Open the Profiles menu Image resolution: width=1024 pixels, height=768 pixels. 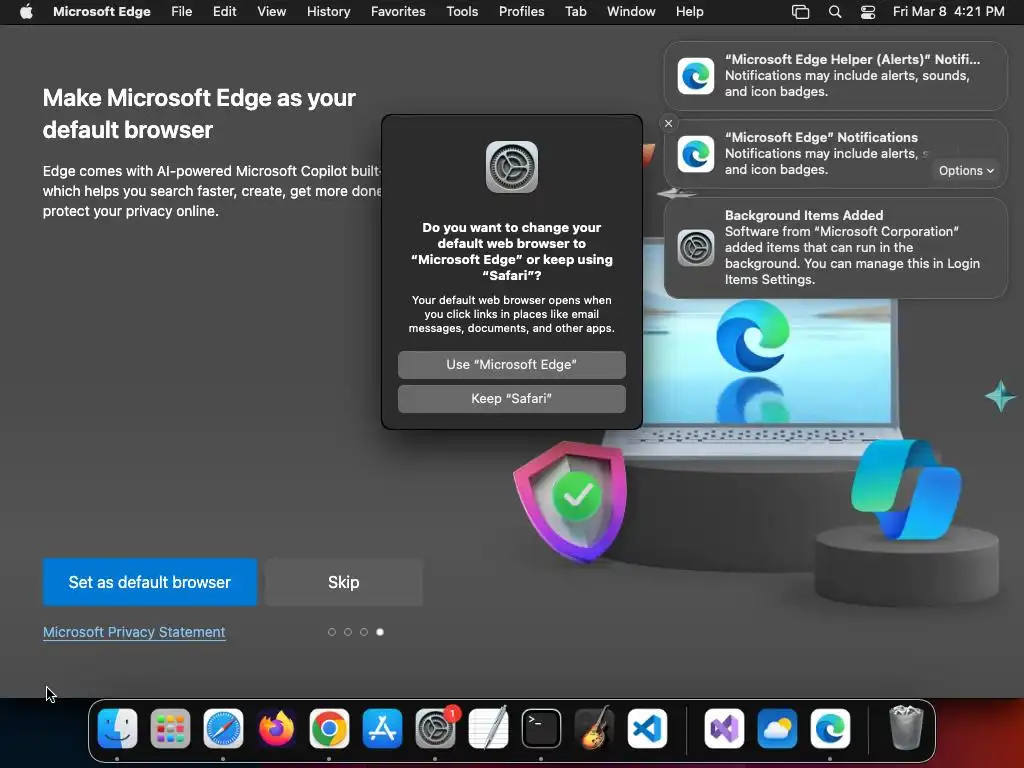click(x=522, y=12)
